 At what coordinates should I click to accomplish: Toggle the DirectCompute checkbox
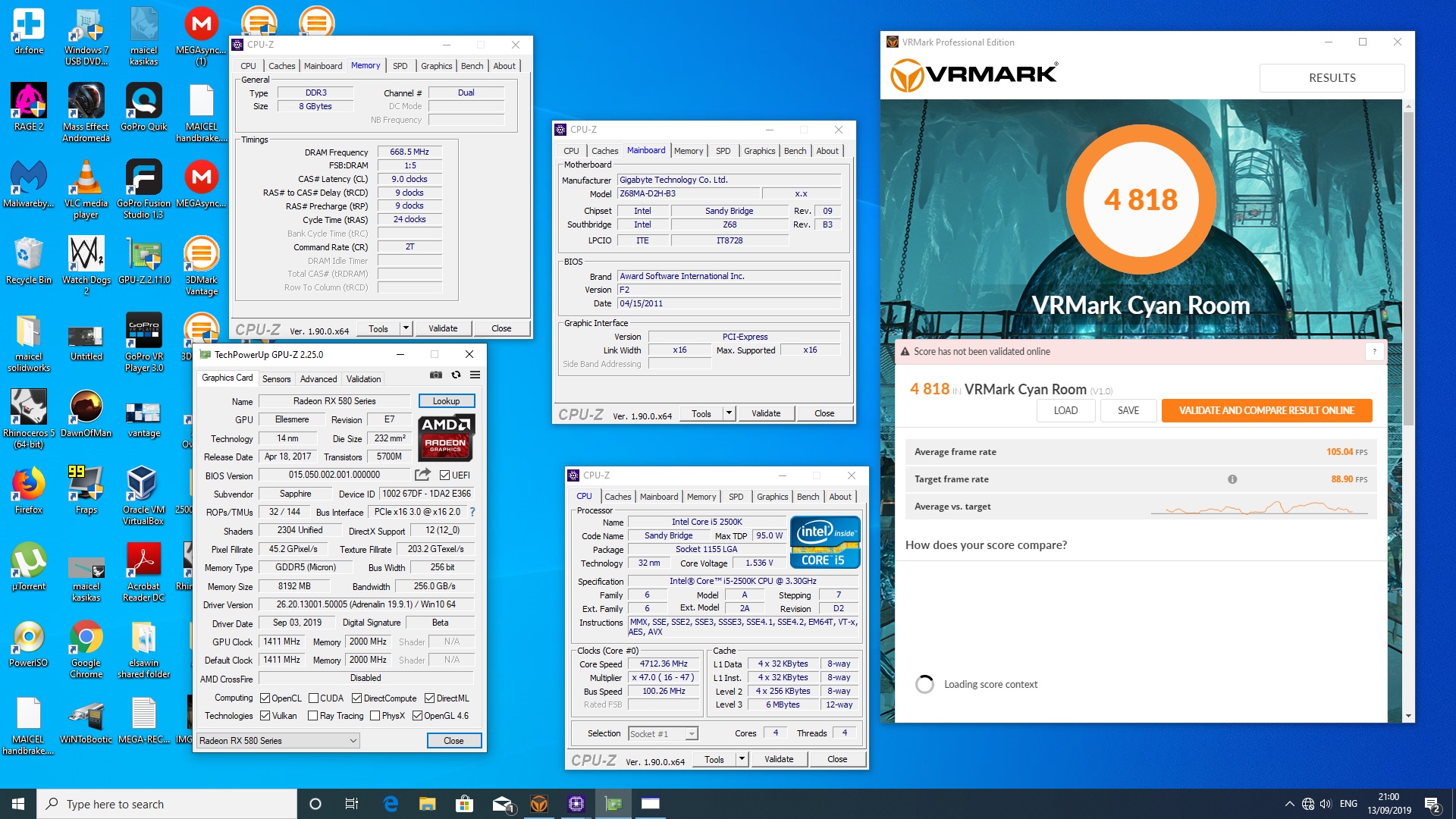pos(356,698)
